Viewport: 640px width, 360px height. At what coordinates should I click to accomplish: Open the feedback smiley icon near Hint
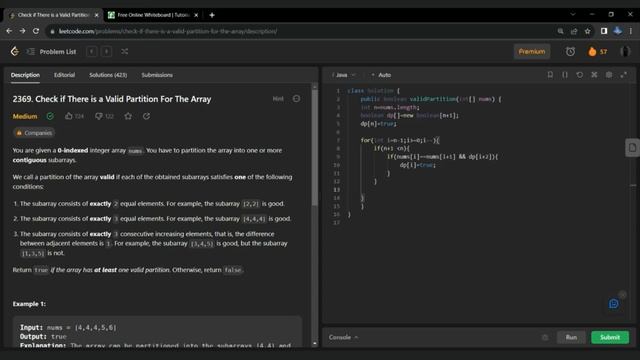[296, 99]
